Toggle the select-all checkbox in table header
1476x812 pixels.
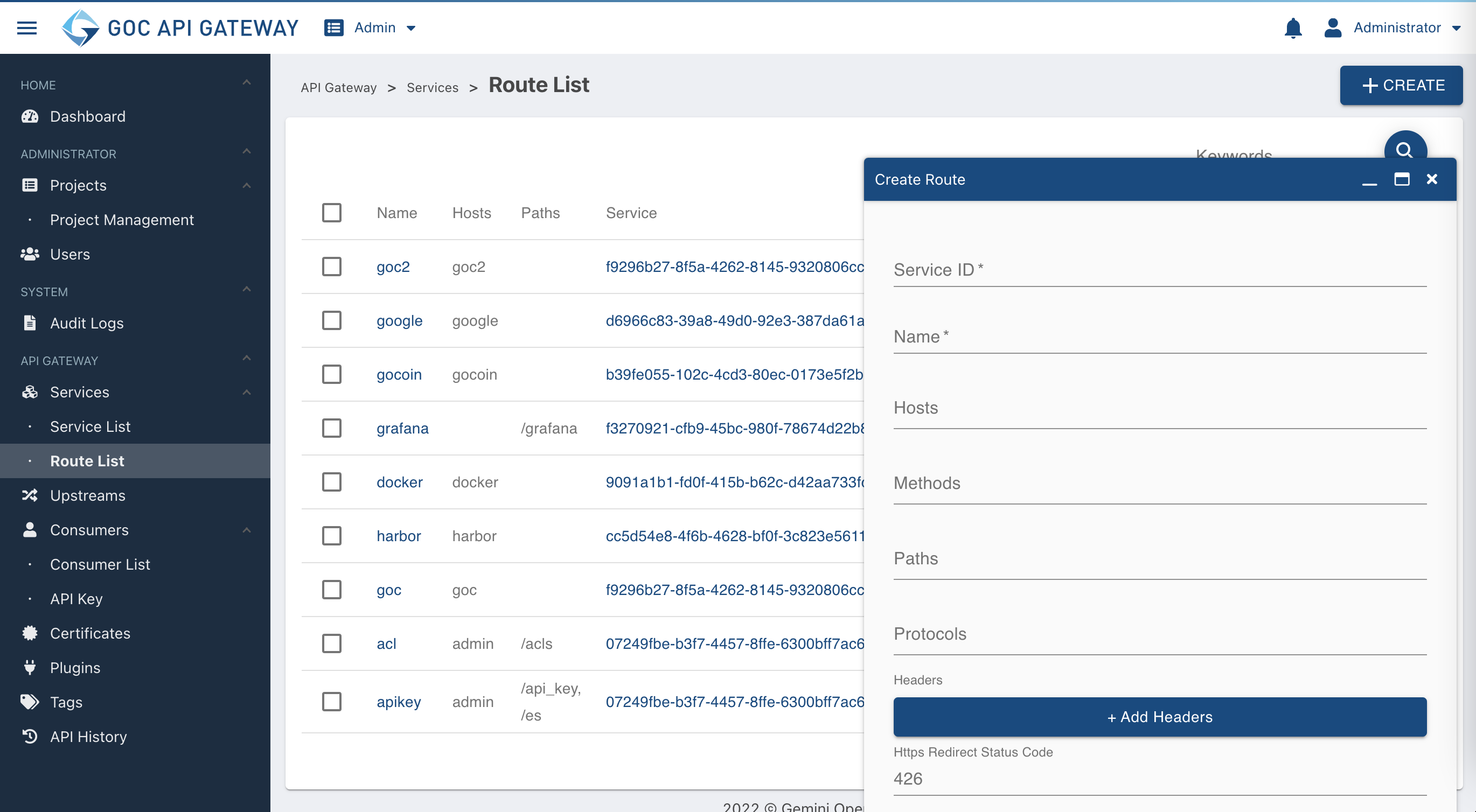coord(332,213)
